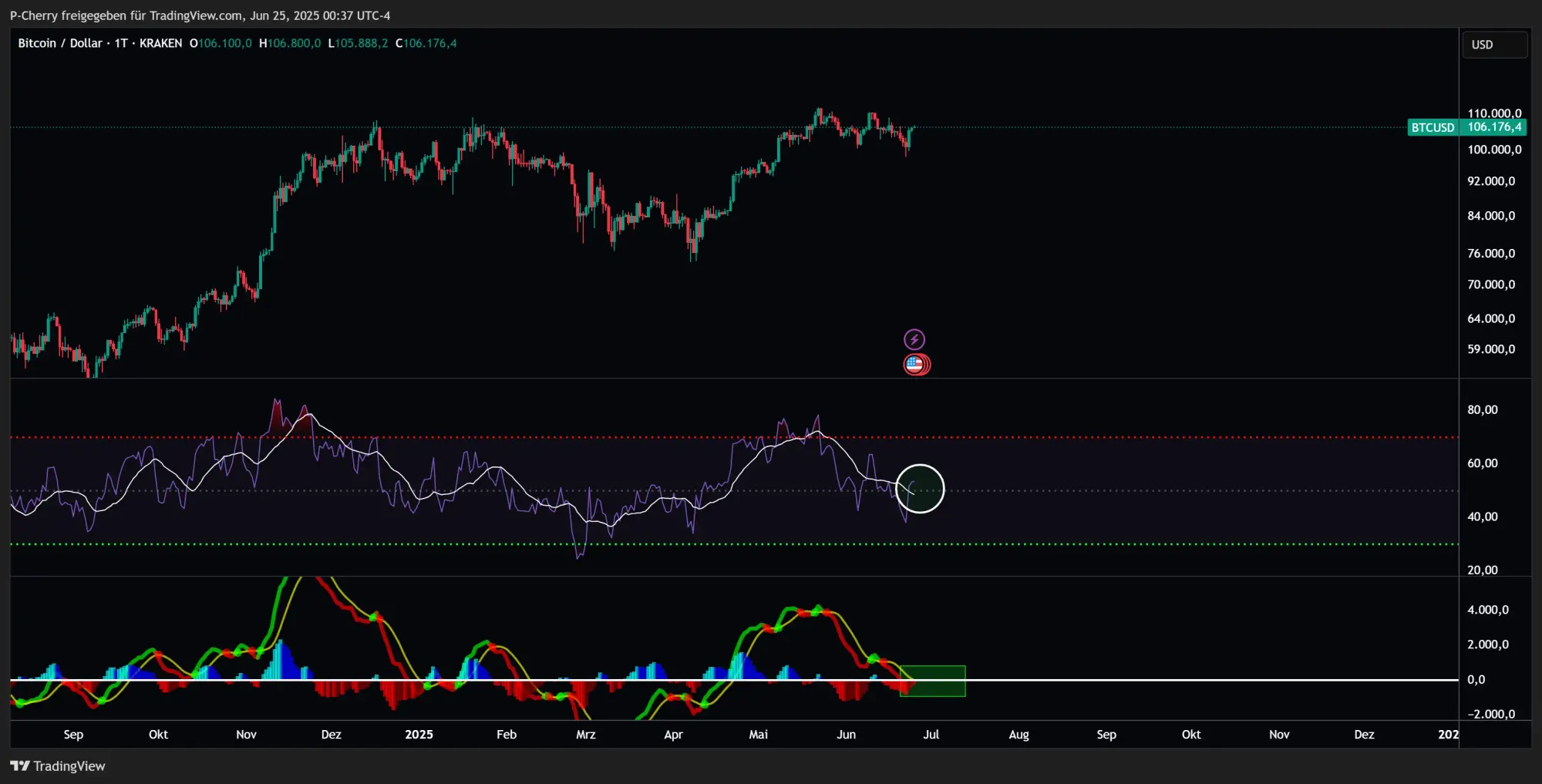This screenshot has height=784, width=1542.
Task: Click the white MACD zero line
Action: (x=1156, y=680)
